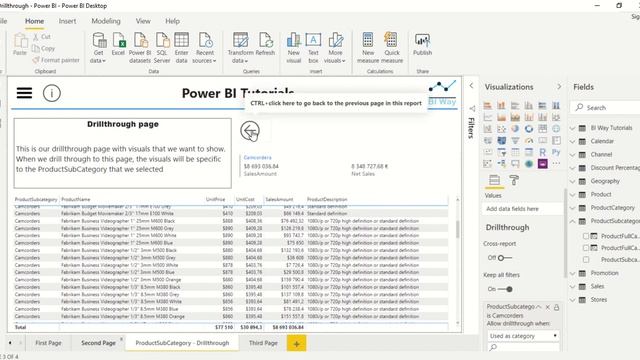Open the hamburger menu on the report
Image resolution: width=640 pixels, height=360 pixels.
click(x=24, y=93)
